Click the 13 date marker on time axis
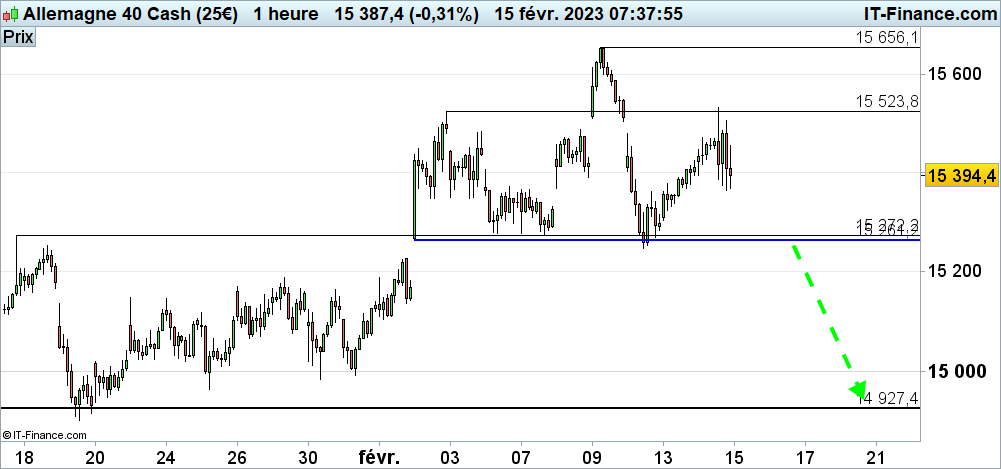1001x469 pixels. coord(663,456)
